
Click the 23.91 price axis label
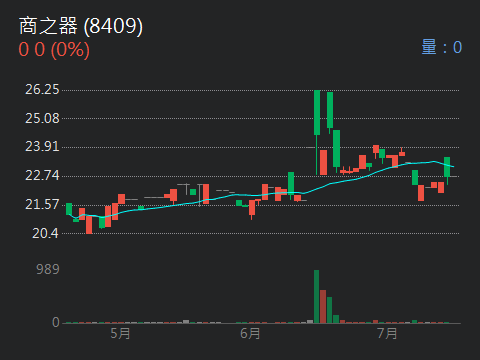coord(42,147)
